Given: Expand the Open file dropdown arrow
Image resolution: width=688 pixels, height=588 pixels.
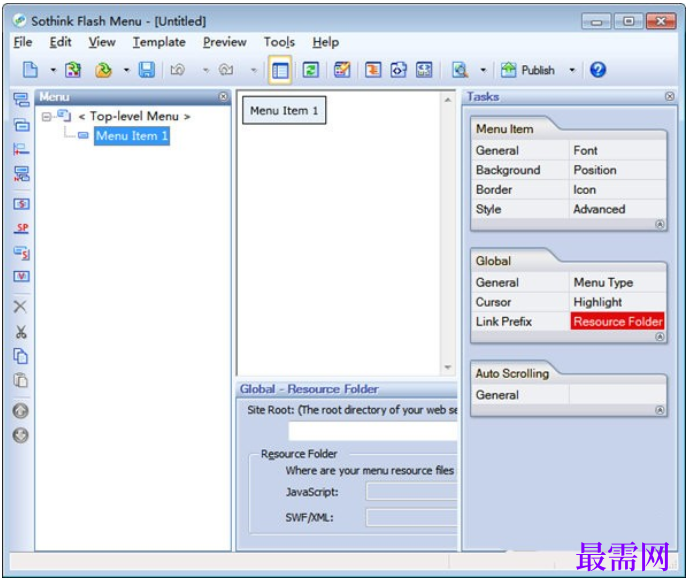Looking at the screenshot, I should 126,70.
